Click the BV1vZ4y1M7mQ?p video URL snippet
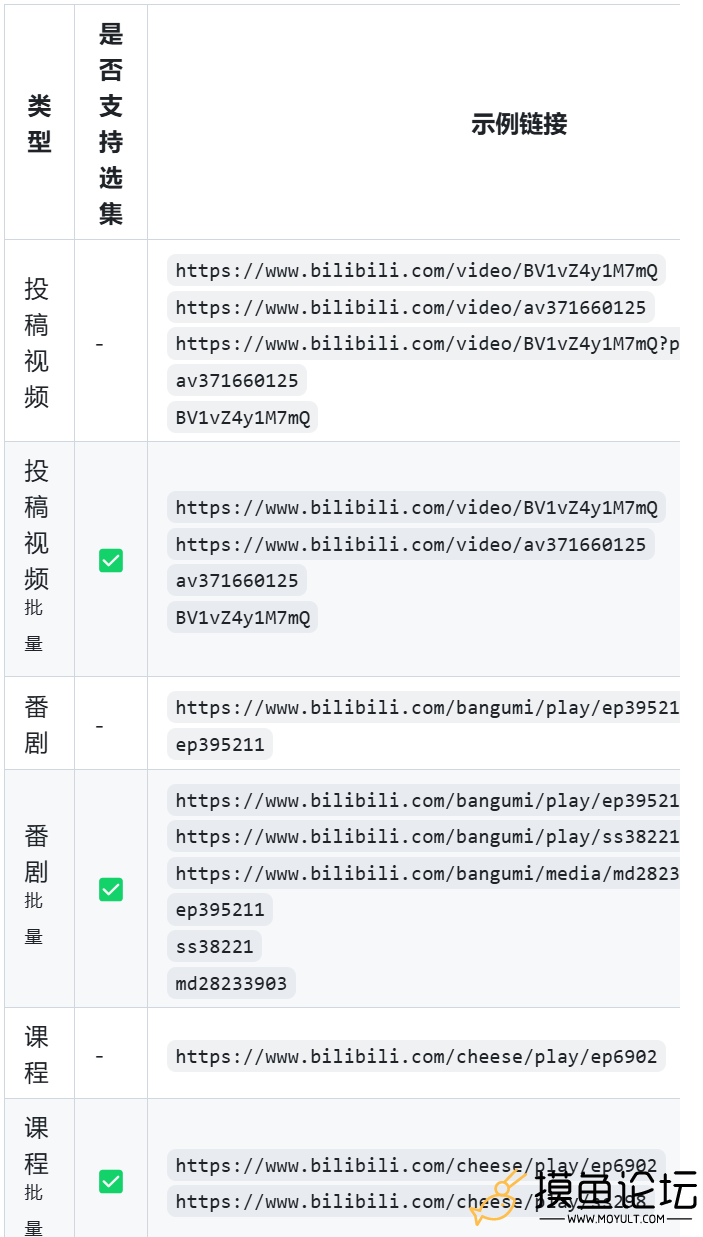Image resolution: width=703 pixels, height=1237 pixels. click(424, 343)
